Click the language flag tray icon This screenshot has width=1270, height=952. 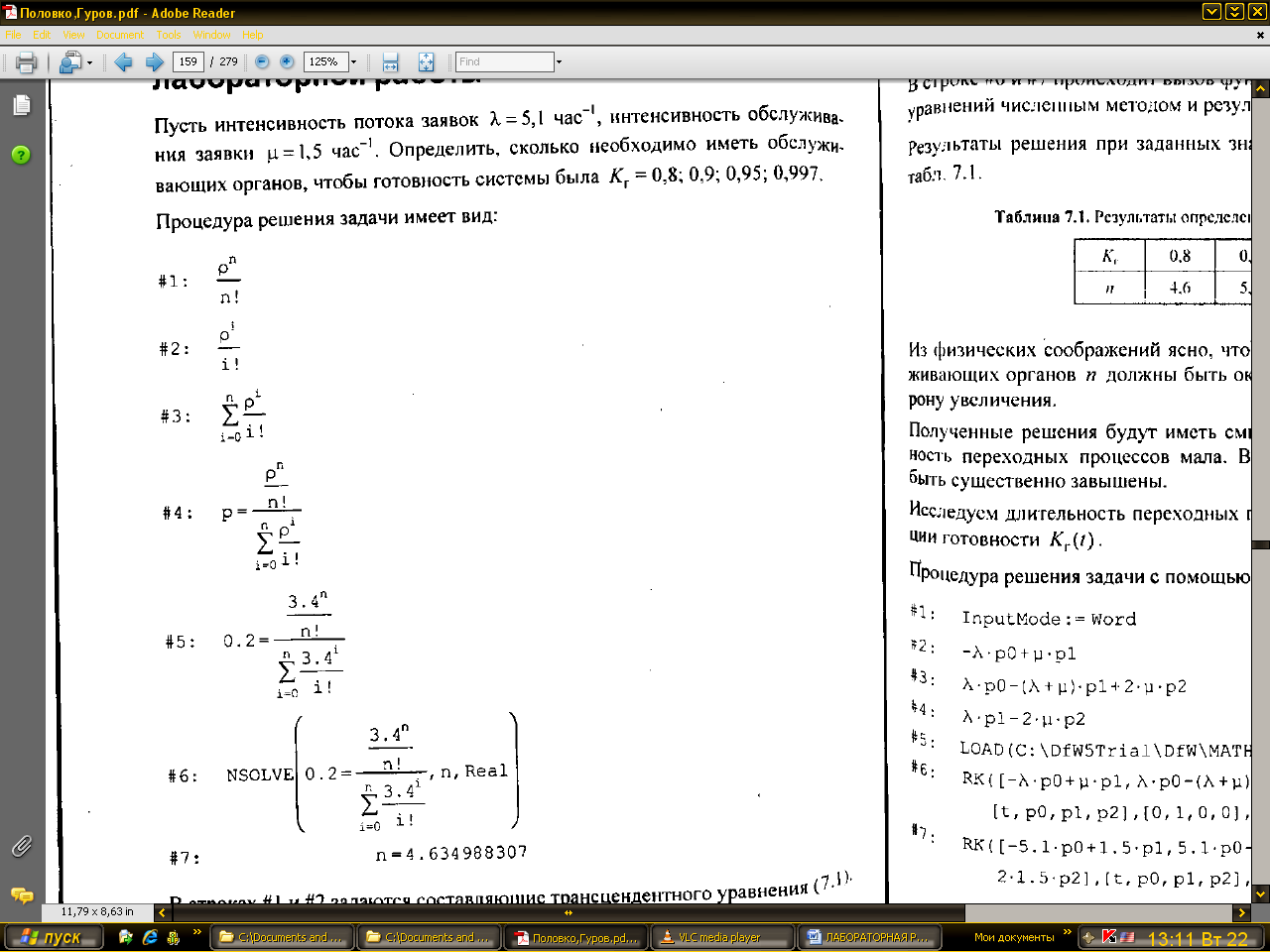click(1127, 937)
